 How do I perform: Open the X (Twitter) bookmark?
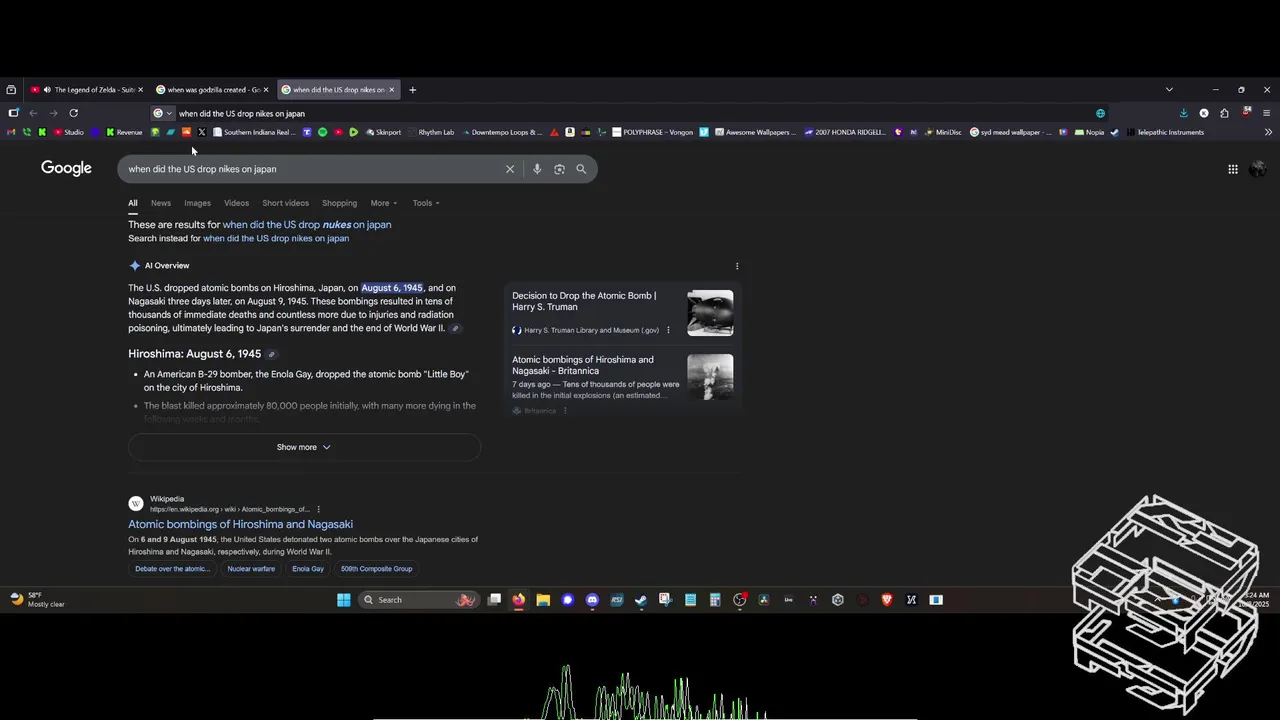tap(201, 132)
